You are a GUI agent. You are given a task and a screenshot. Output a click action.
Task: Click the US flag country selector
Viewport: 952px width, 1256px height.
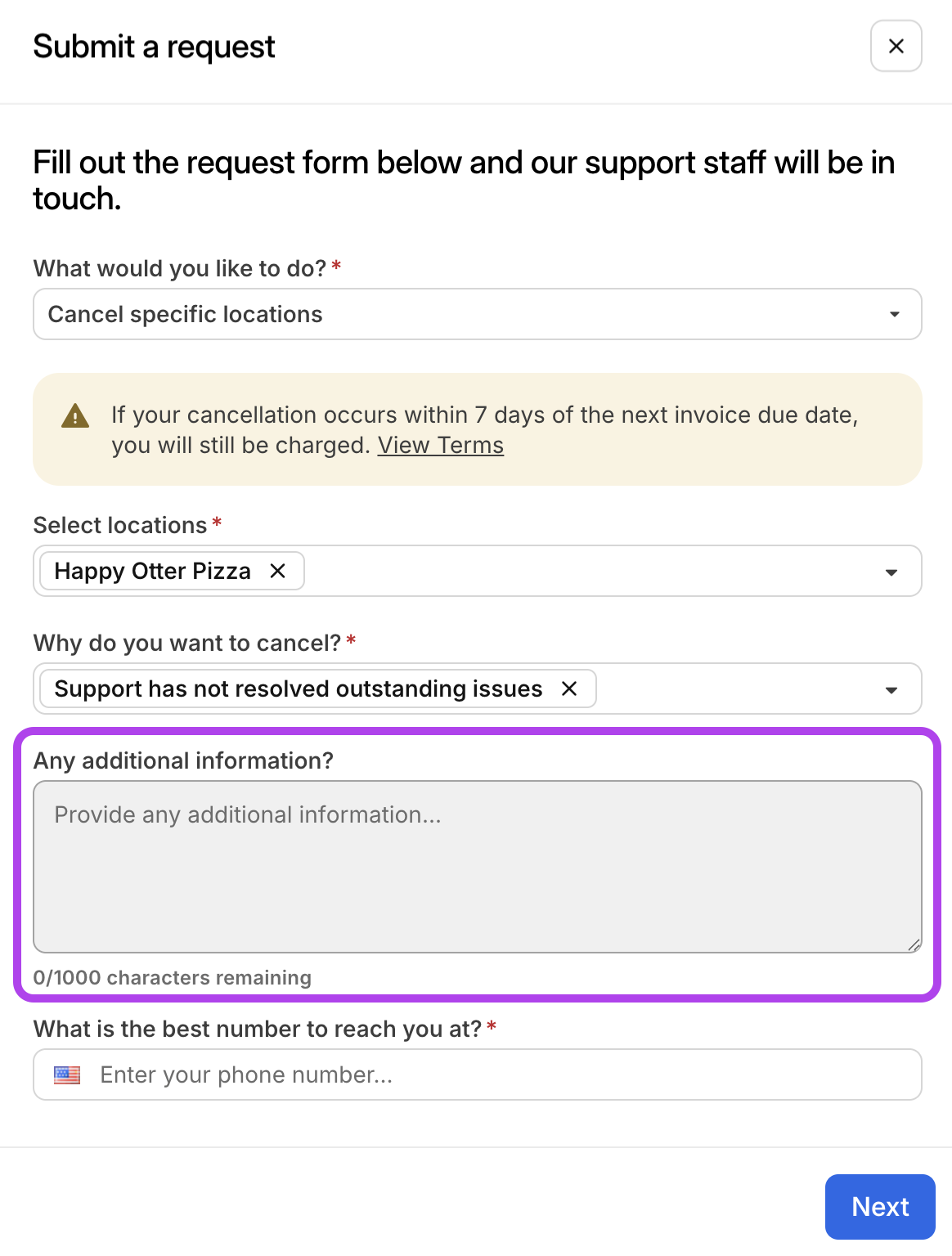(67, 1074)
